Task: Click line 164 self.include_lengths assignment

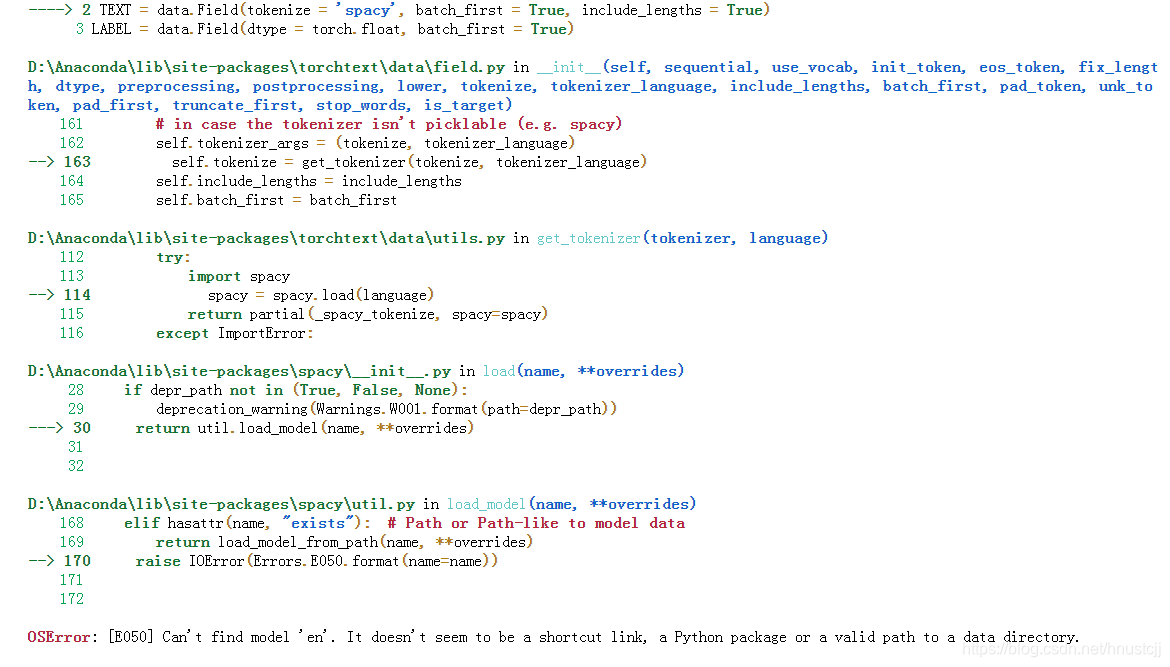Action: (x=309, y=181)
